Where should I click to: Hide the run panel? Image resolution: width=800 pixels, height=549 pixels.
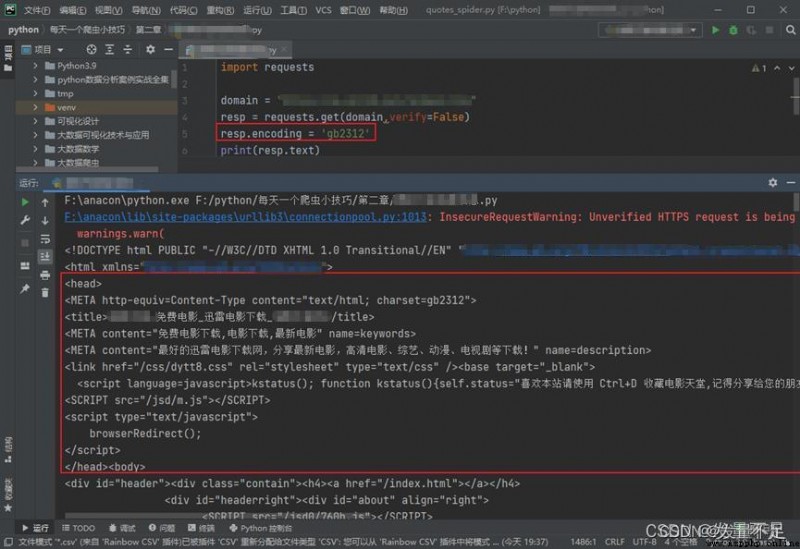point(790,183)
